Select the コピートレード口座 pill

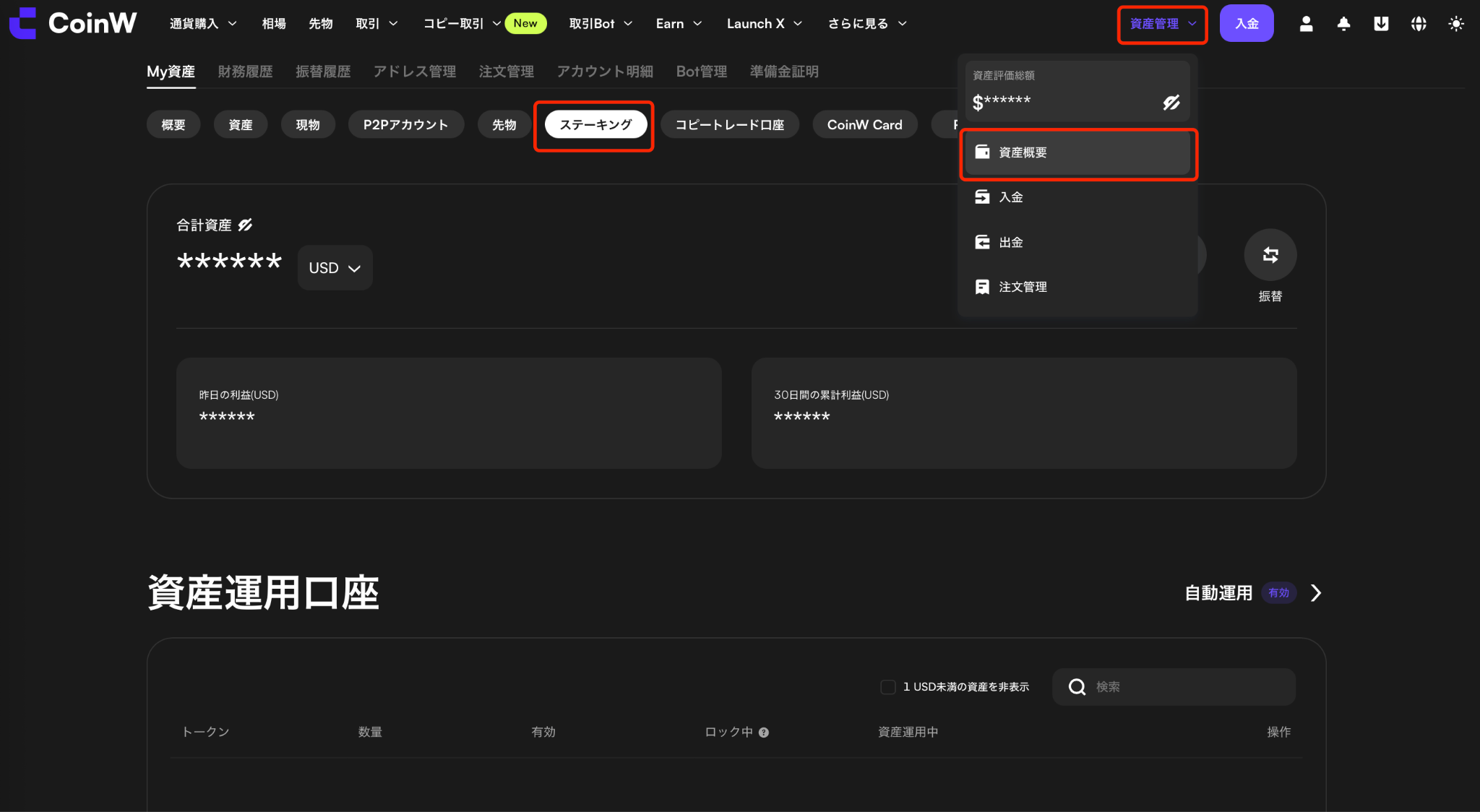pyautogui.click(x=730, y=124)
